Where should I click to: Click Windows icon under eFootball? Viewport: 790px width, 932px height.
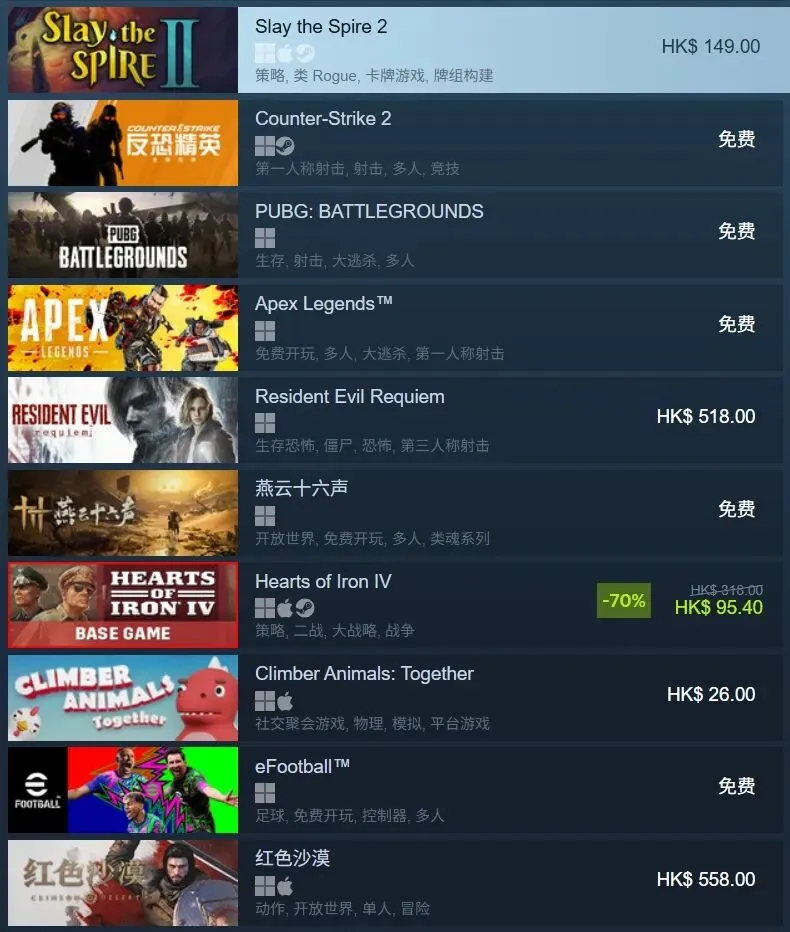(x=265, y=793)
